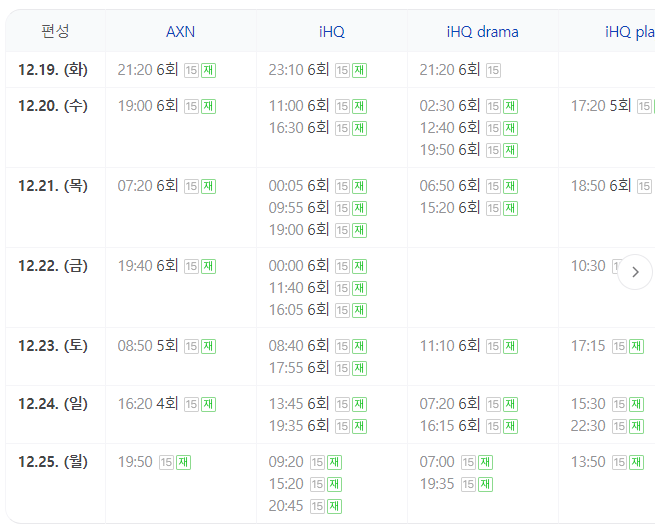The height and width of the screenshot is (532, 655).
Task: Select the 12.22. (금) date row
Action: pos(53,266)
